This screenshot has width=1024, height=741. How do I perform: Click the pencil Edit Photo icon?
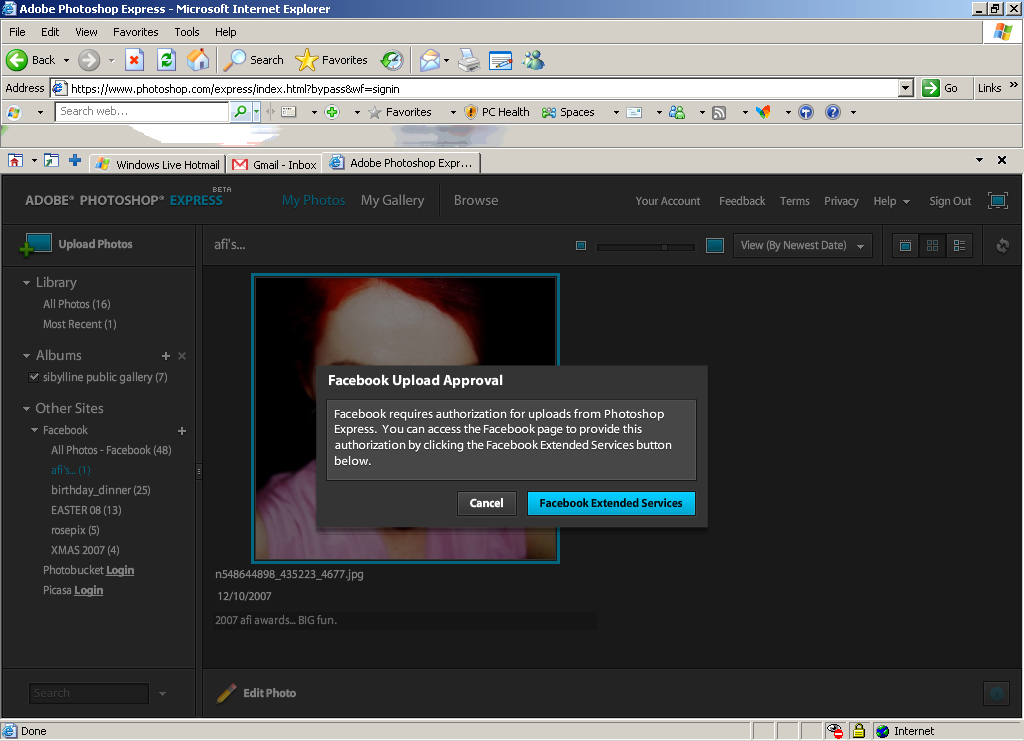[227, 693]
